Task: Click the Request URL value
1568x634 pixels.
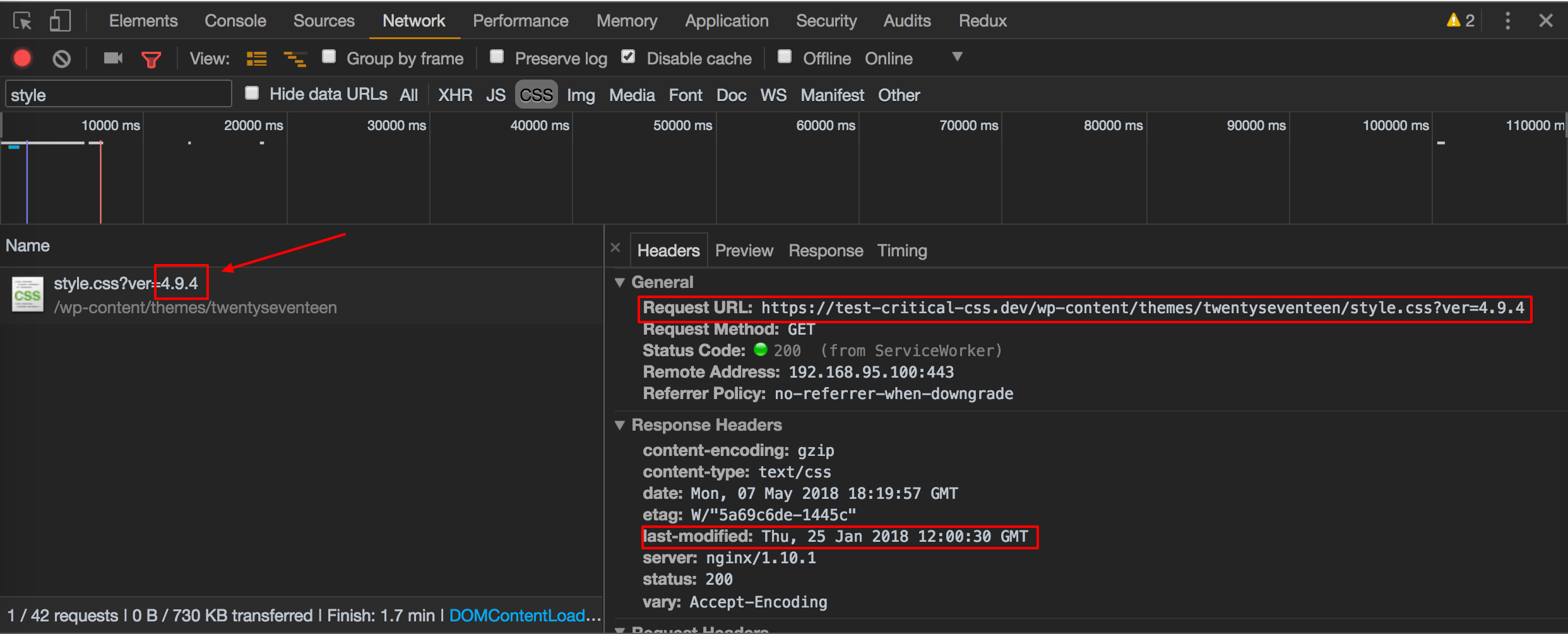Action: (x=1143, y=308)
